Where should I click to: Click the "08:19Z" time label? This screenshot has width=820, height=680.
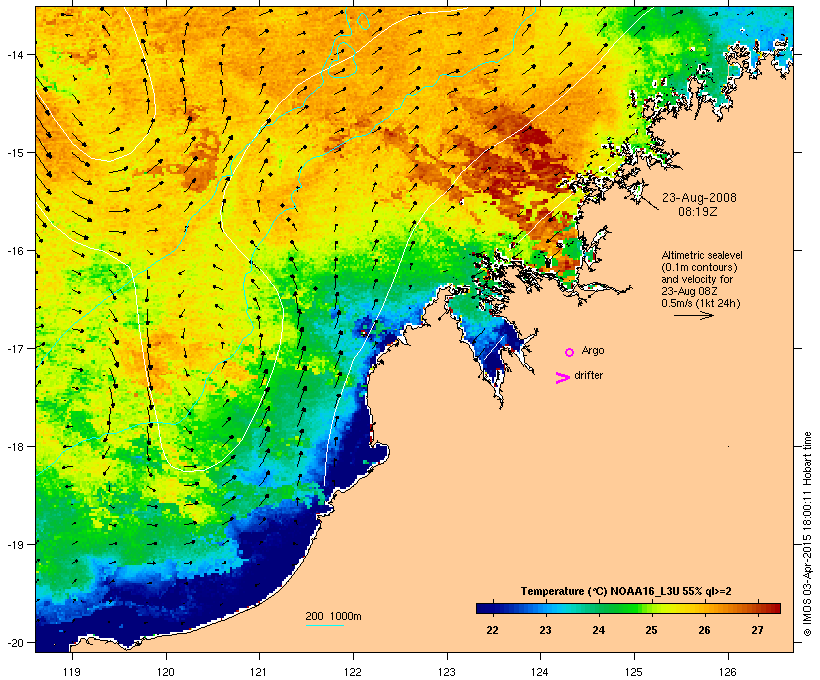pyautogui.click(x=698, y=212)
